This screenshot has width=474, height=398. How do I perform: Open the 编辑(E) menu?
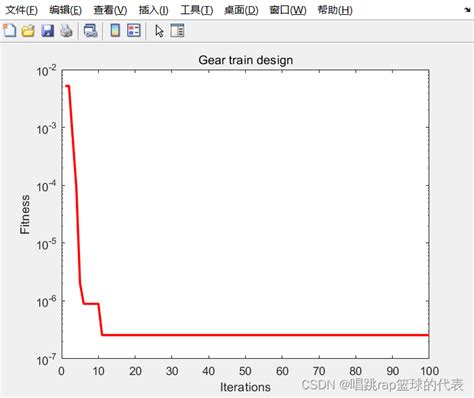tap(65, 10)
